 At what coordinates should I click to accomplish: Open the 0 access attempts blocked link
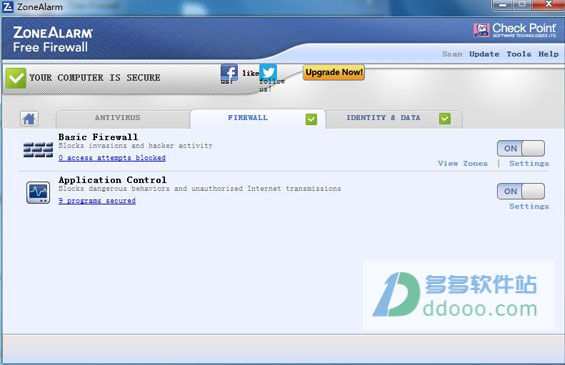point(112,158)
